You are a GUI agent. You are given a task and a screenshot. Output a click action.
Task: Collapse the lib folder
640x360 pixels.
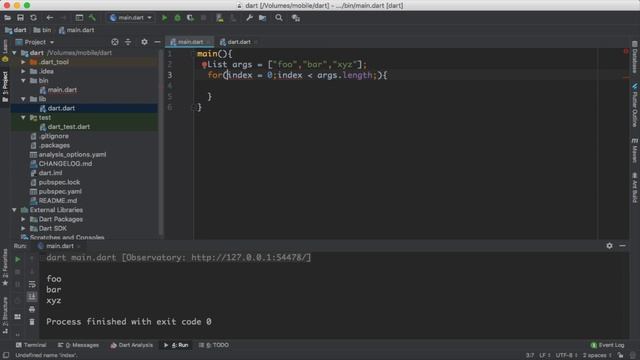click(x=23, y=99)
